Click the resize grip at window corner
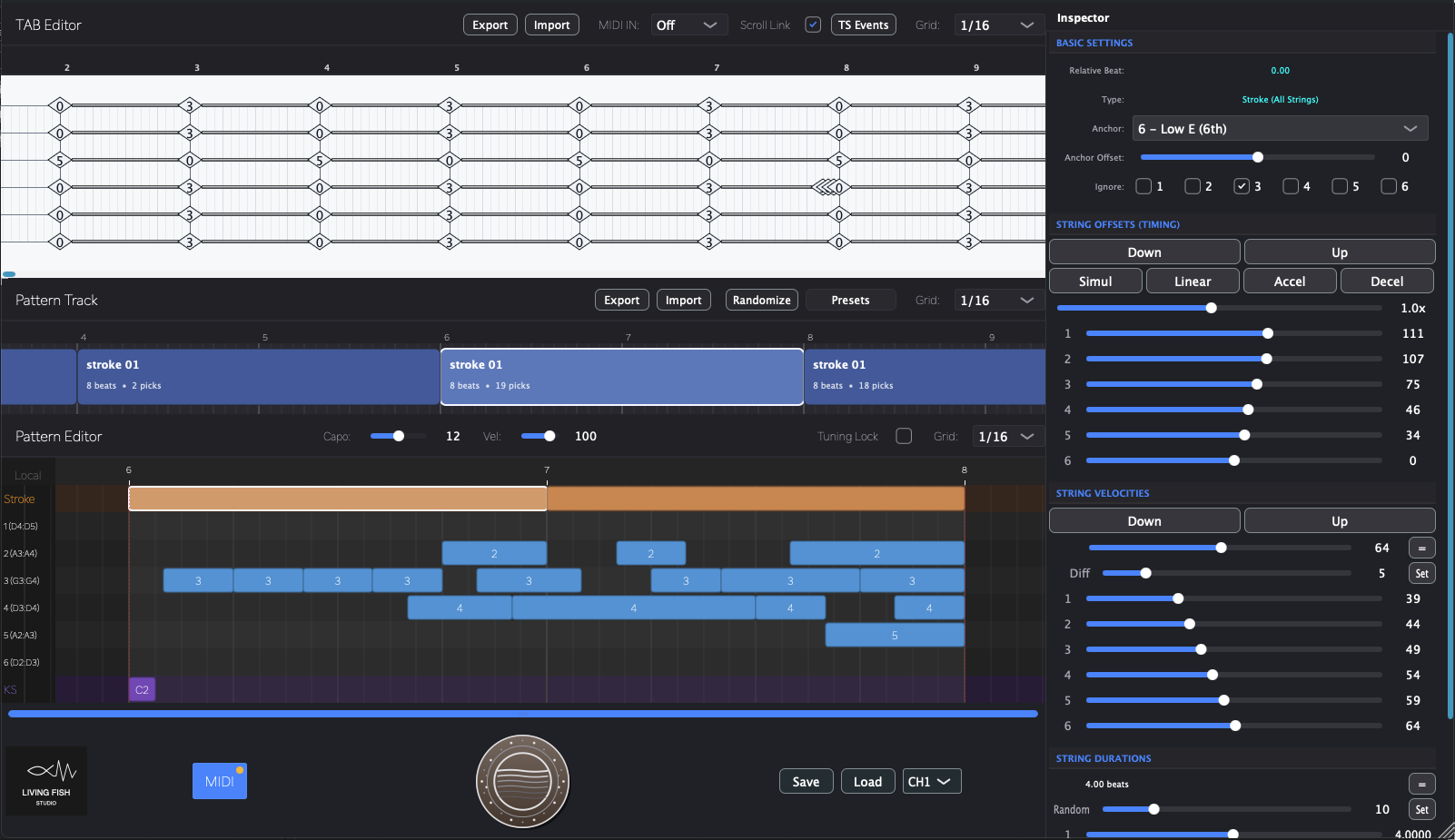Screen dimensions: 1455x840 click(x=1446, y=831)
